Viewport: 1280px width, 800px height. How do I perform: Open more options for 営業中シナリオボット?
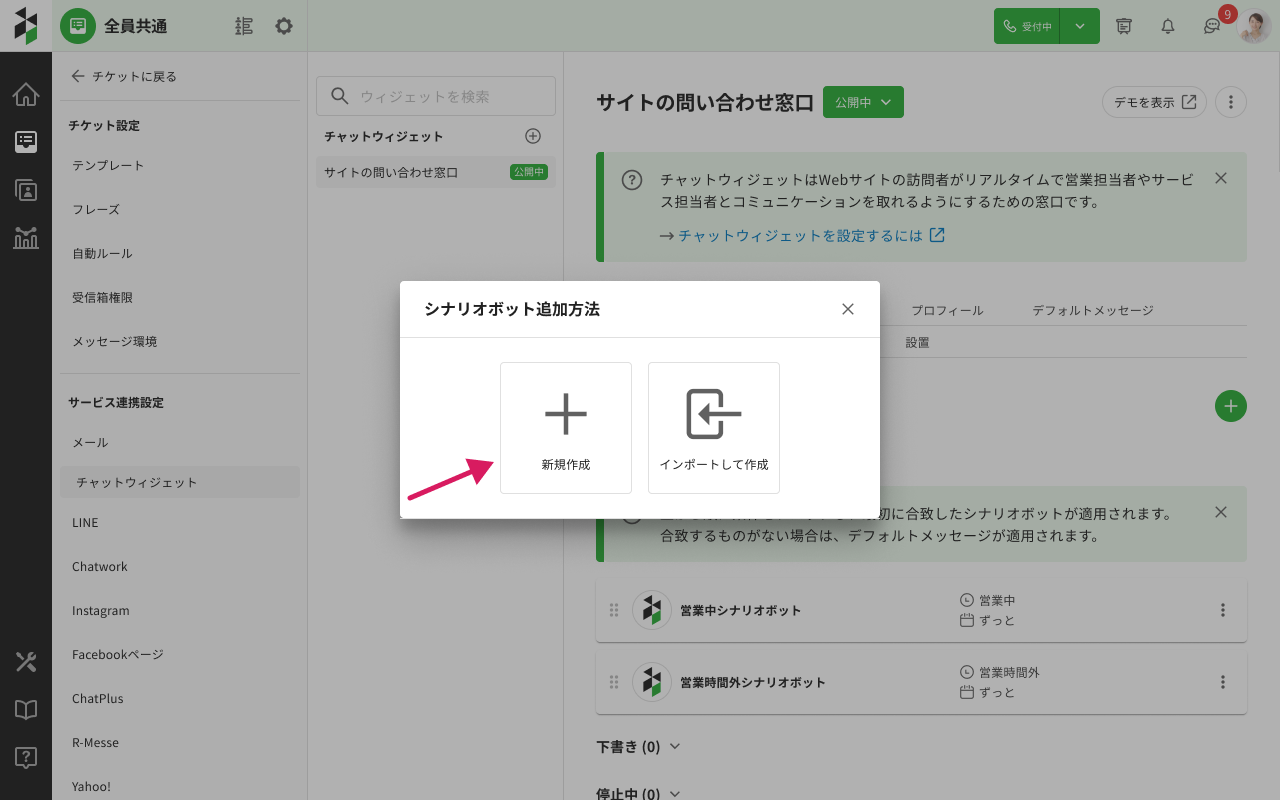pyautogui.click(x=1222, y=610)
